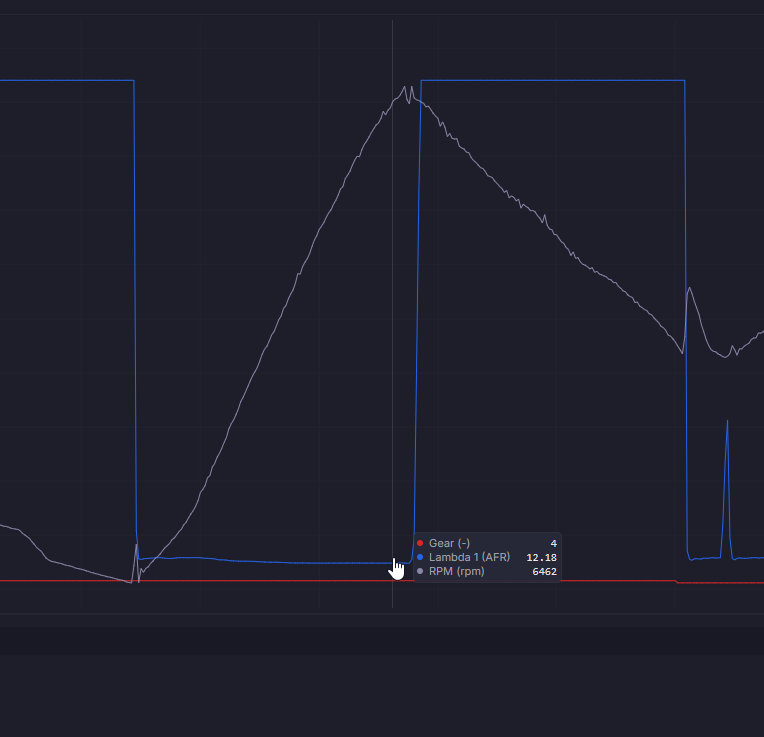
Task: Click the gray RPM dot in tooltip
Action: click(x=420, y=571)
